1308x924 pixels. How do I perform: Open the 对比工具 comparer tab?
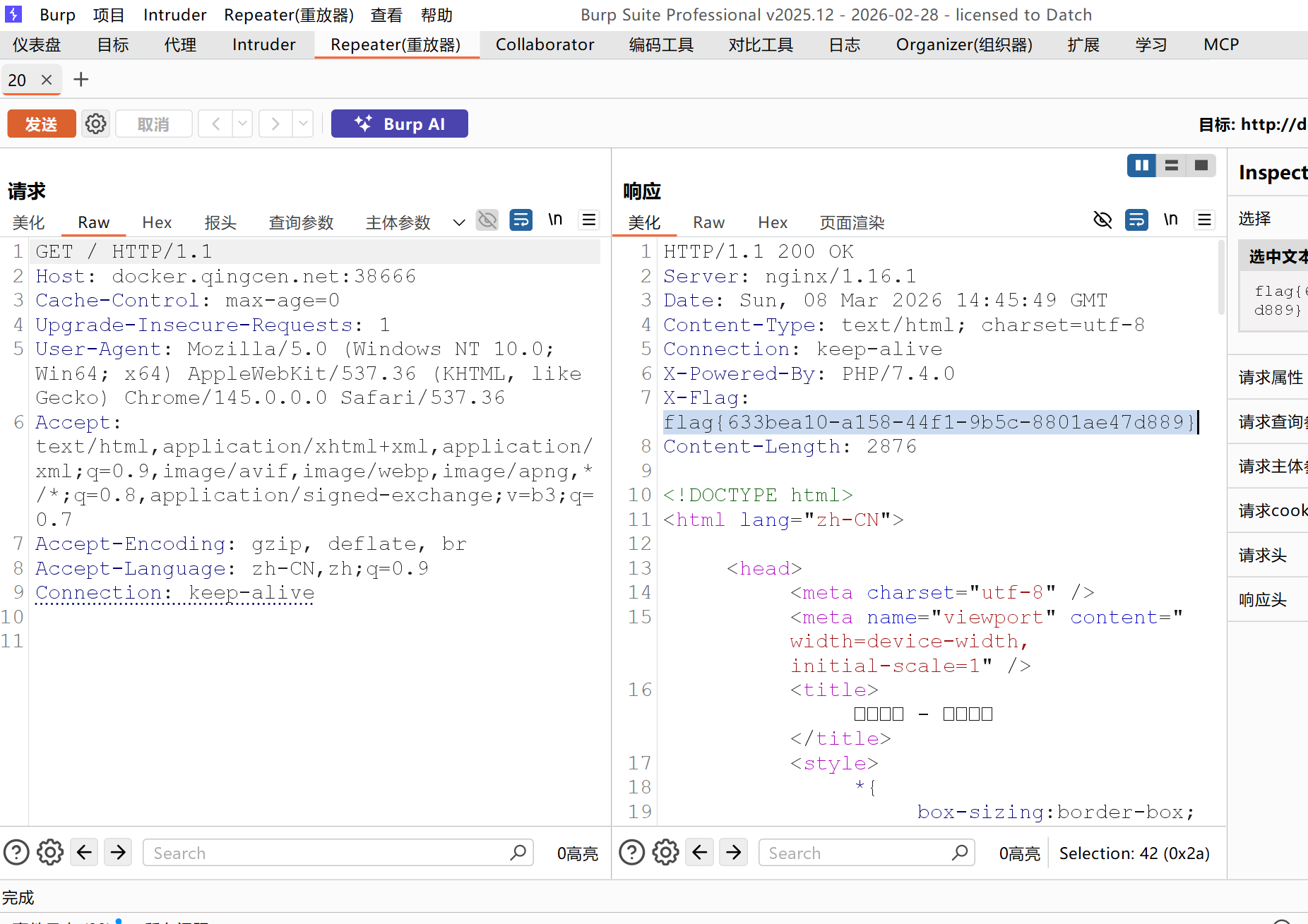click(761, 44)
